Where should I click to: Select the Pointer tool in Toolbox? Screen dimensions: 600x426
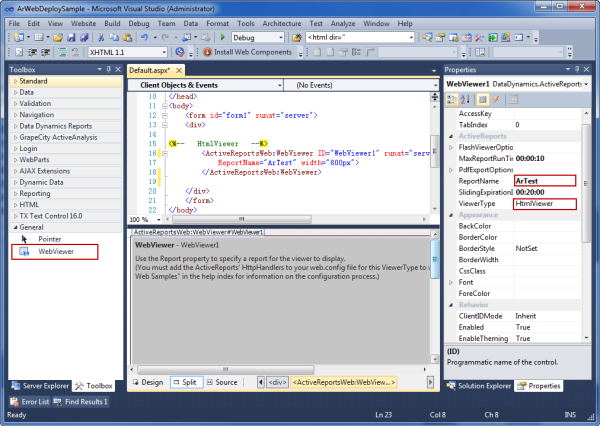49,239
